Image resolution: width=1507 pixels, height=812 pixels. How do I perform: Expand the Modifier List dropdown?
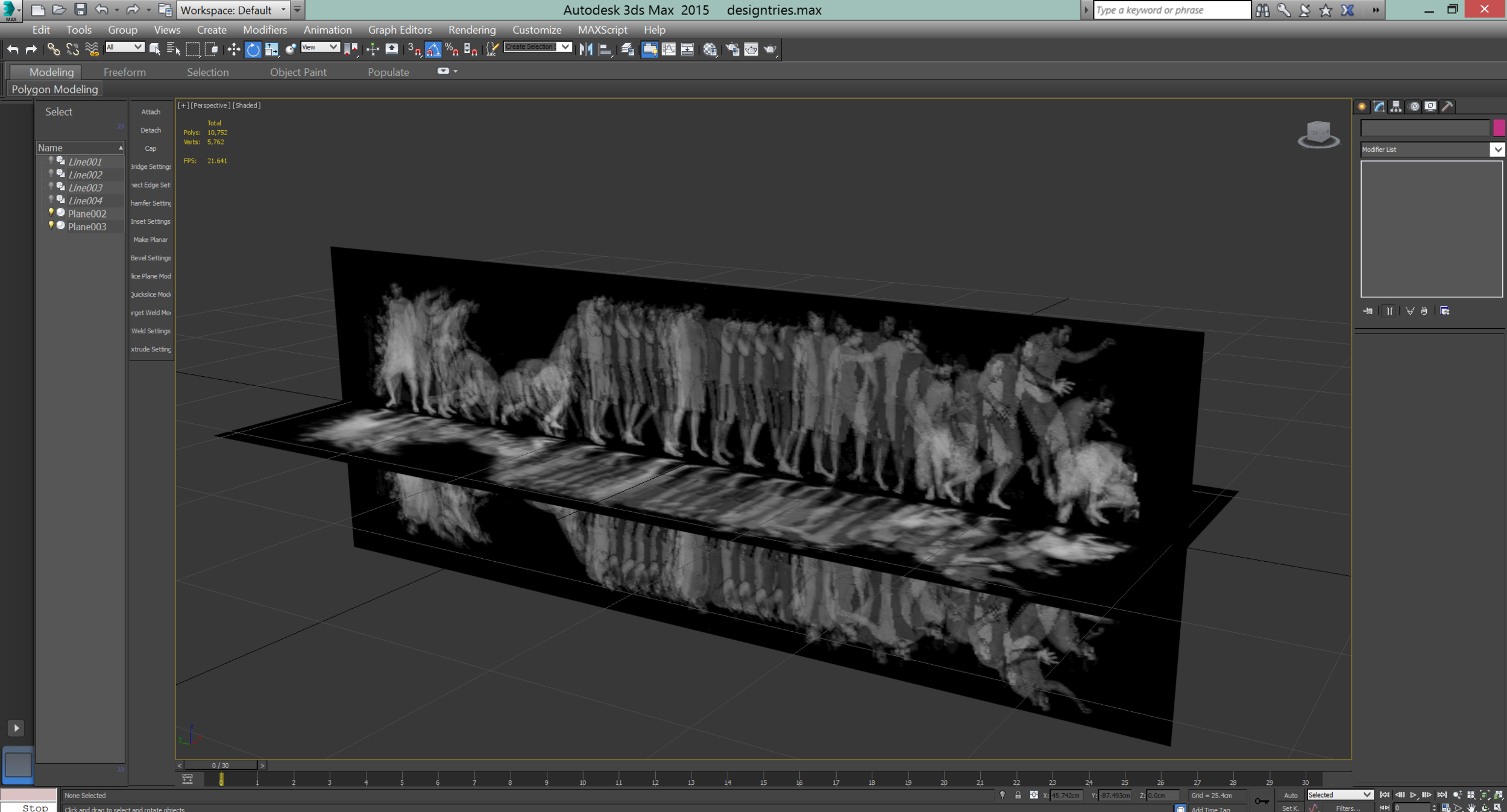(1497, 149)
